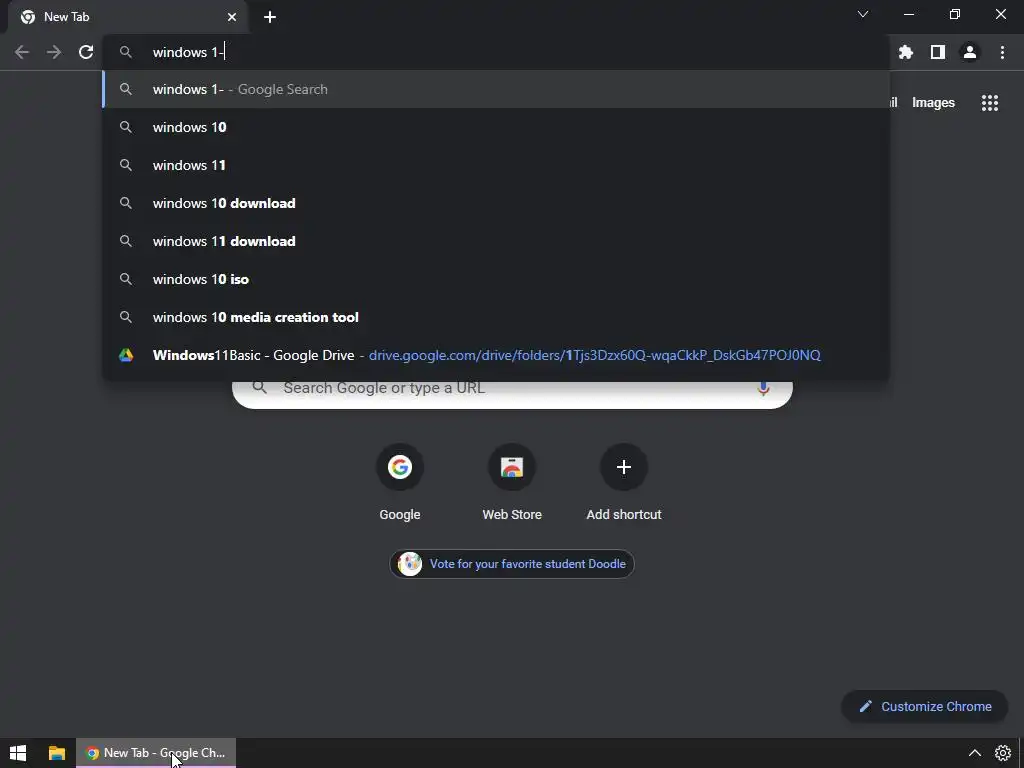
Task: Open the Windows Start menu
Action: 18,753
